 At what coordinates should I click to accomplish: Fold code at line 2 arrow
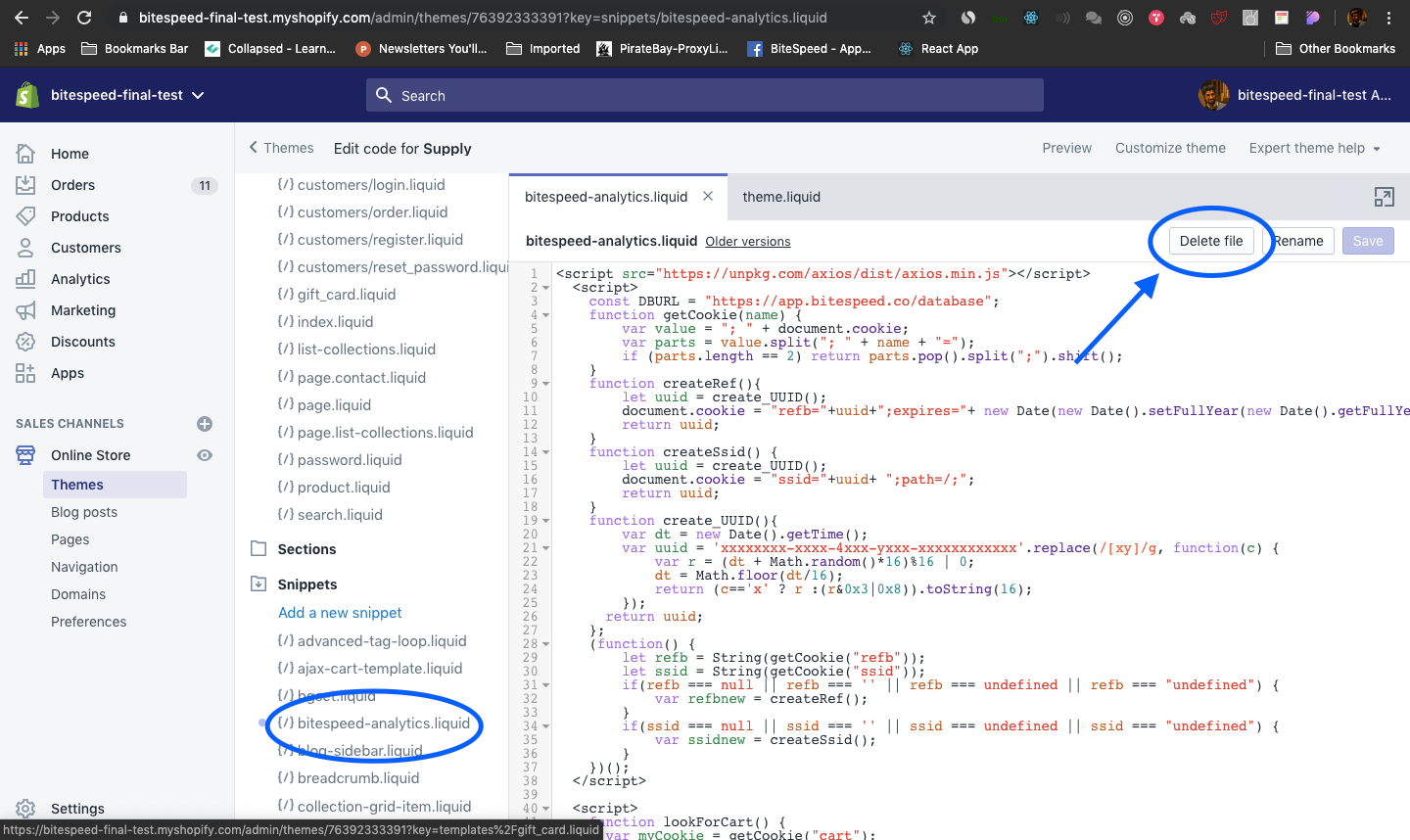(x=545, y=288)
